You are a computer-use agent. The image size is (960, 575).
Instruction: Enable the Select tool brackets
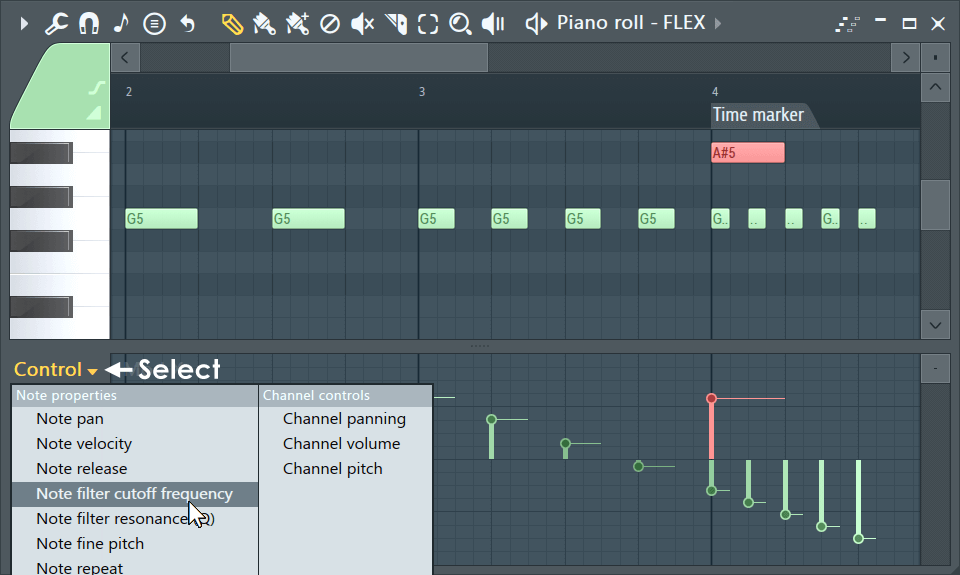click(x=428, y=24)
